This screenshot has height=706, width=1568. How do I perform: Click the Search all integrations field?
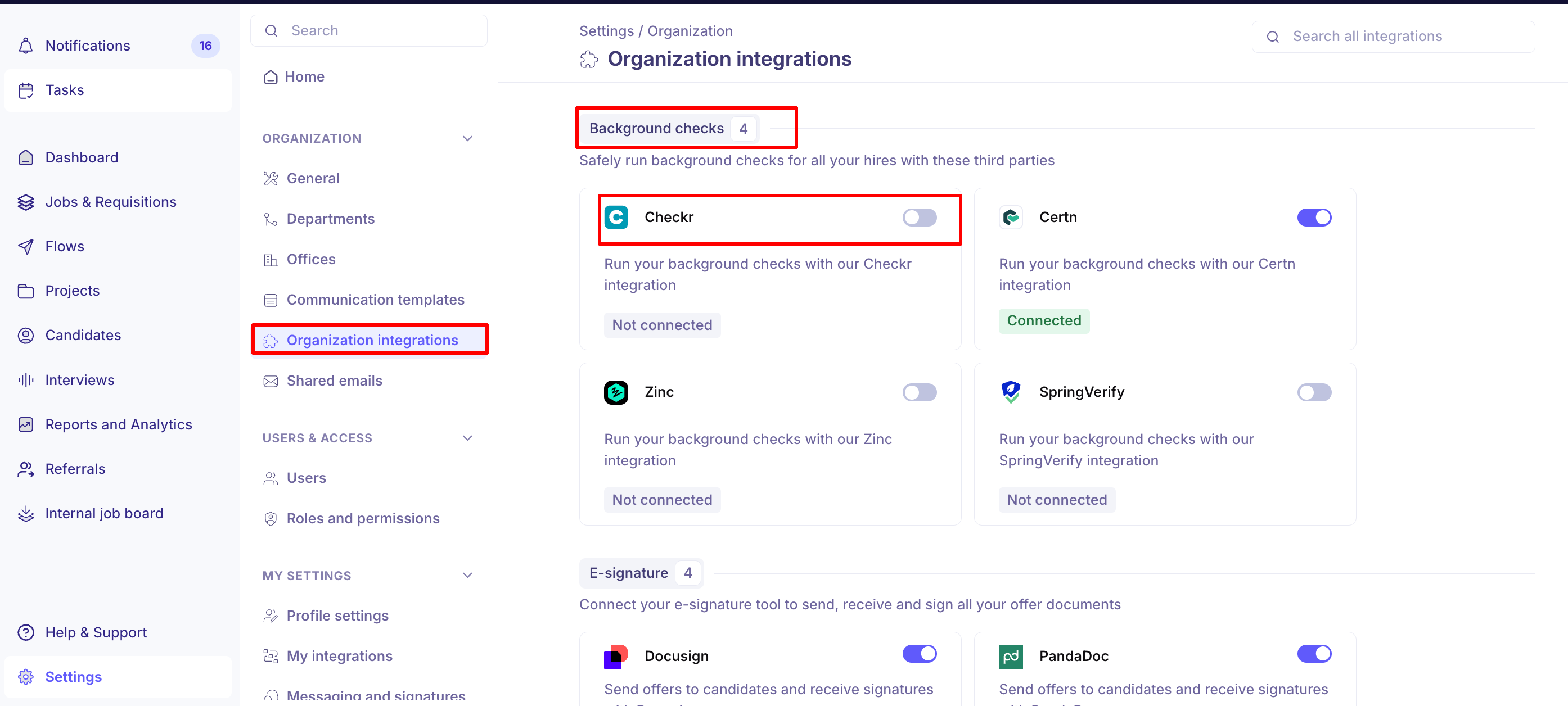coord(1393,37)
